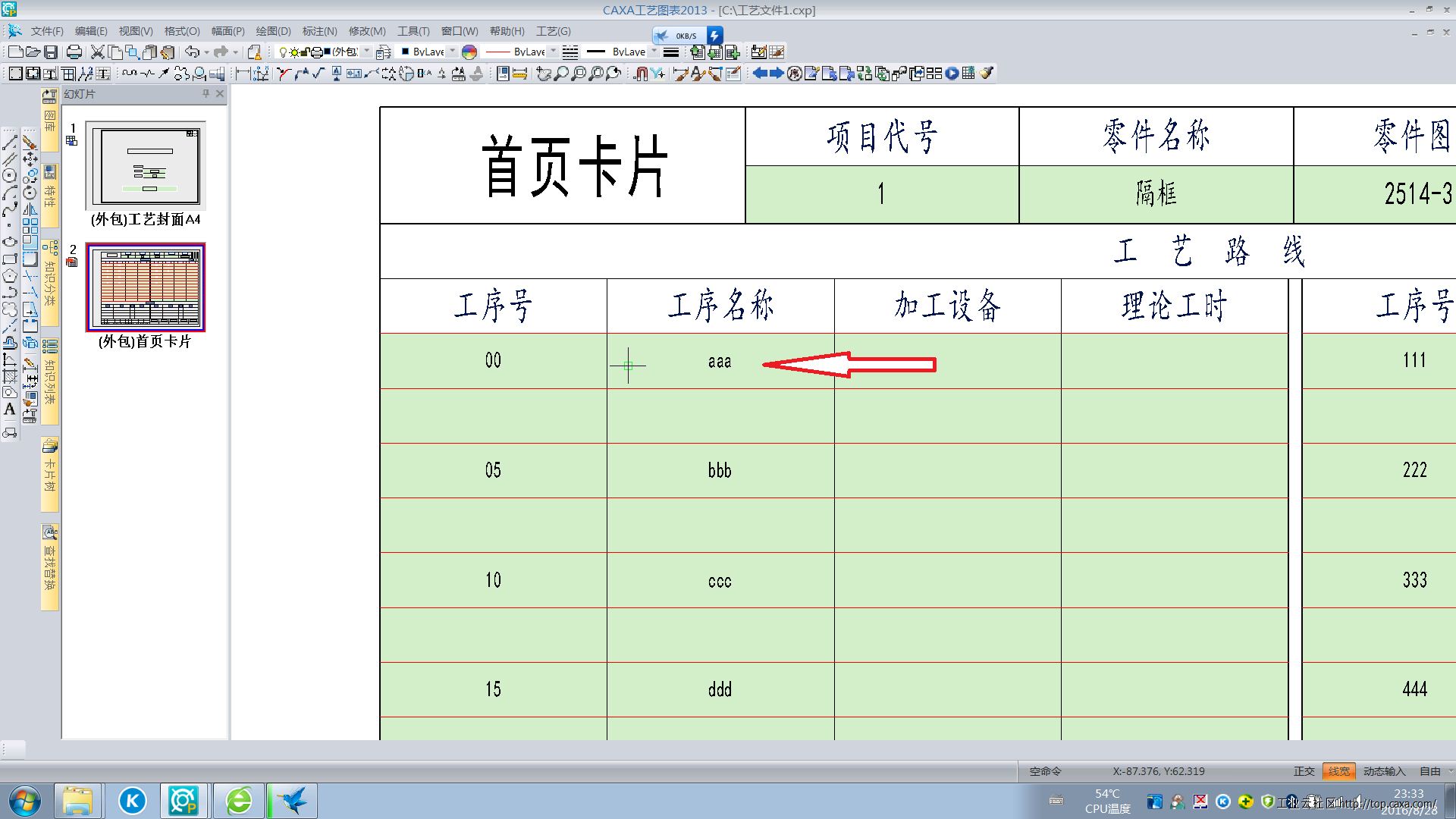The image size is (1456, 819).
Task: Click the blue play button icon
Action: point(952,73)
